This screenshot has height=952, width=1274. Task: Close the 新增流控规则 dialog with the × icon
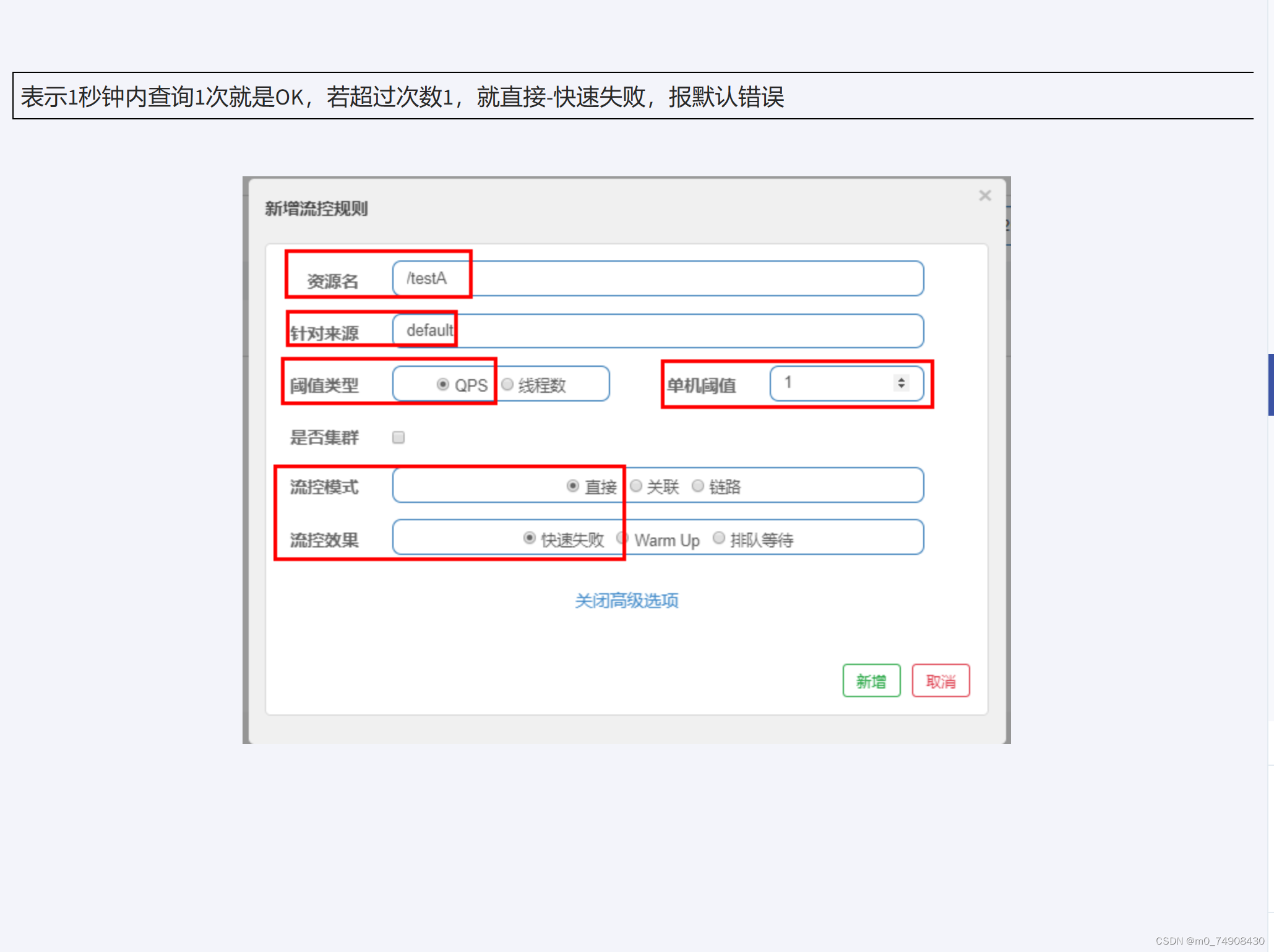pos(985,195)
